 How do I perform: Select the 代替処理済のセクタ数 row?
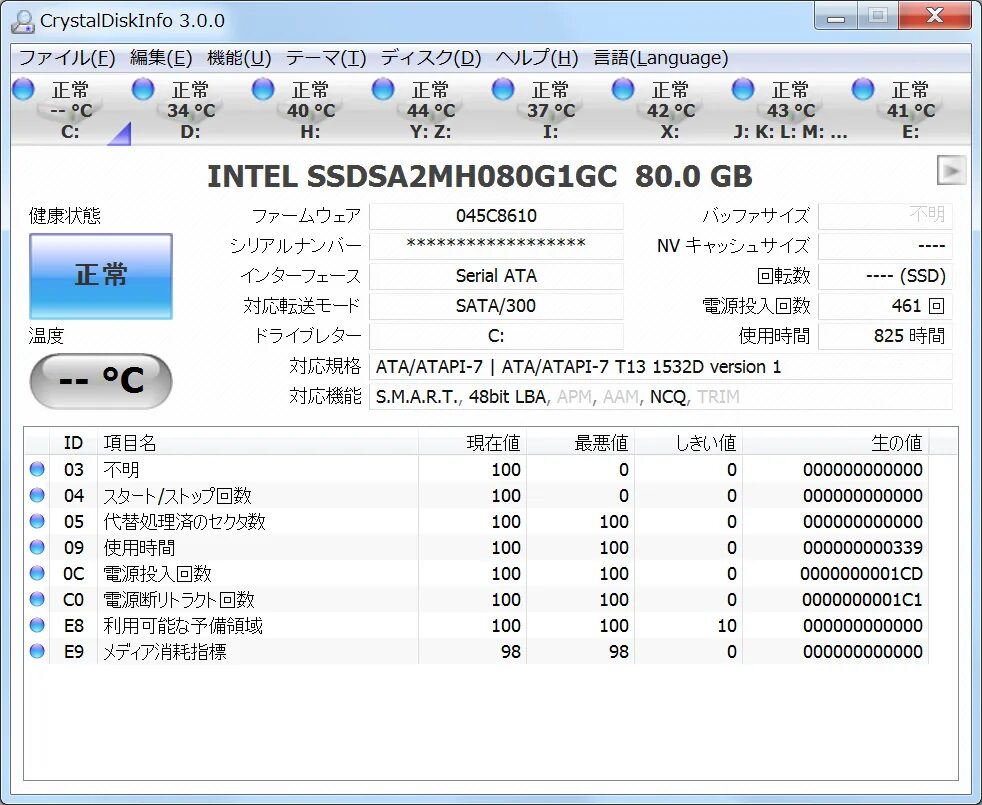[477, 521]
